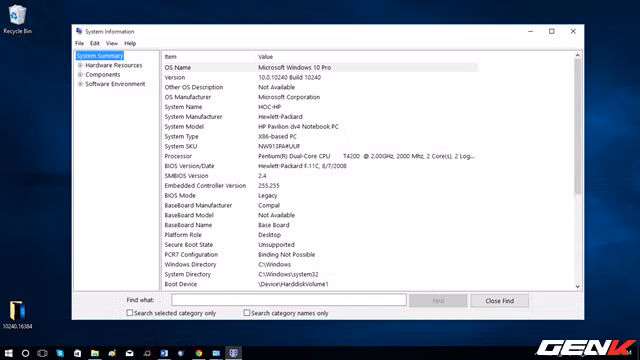The height and width of the screenshot is (360, 640).
Task: Launch Google Chrome from the taskbar
Action: 199,353
